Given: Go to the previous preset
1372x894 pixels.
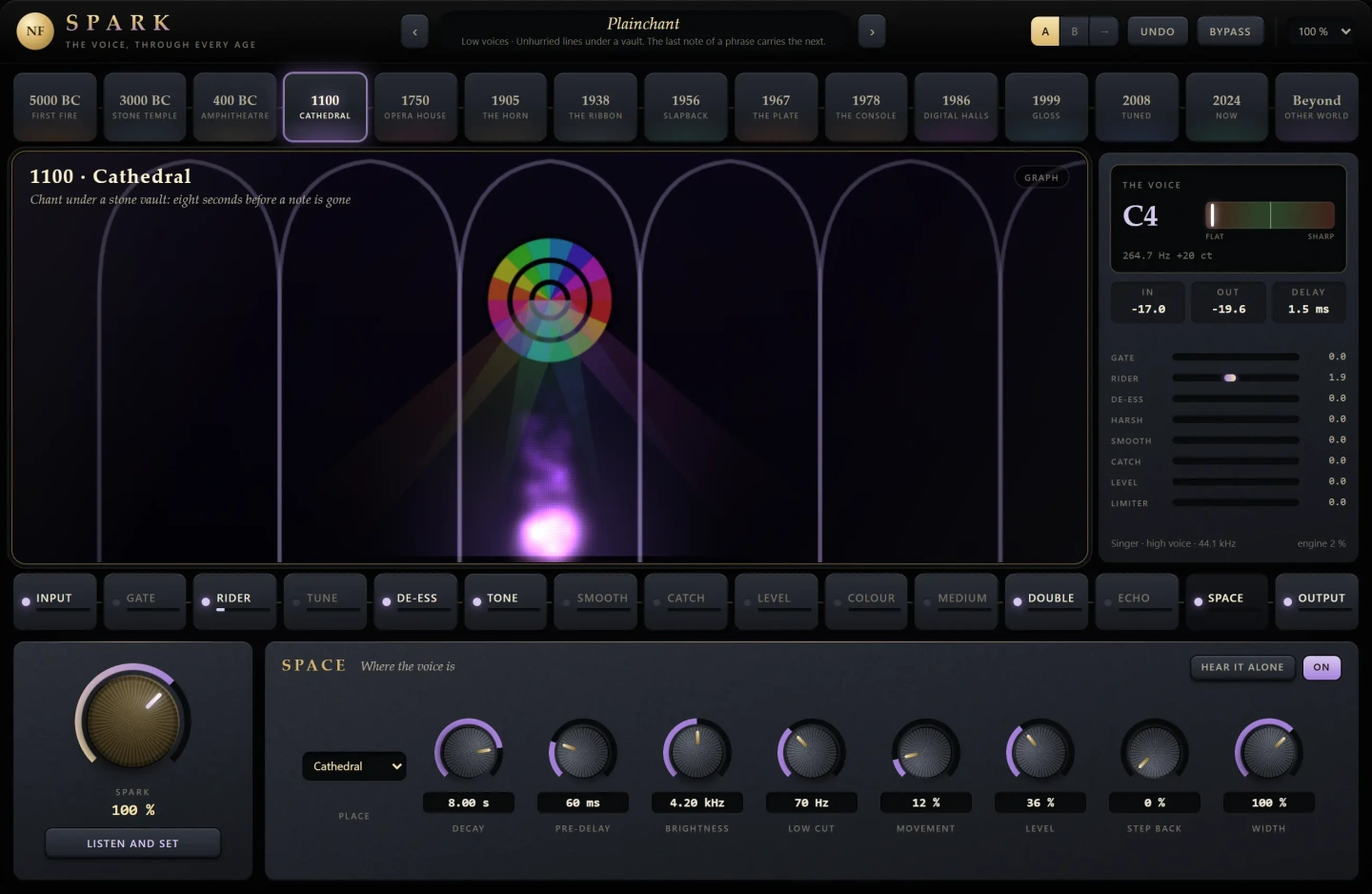Looking at the screenshot, I should [x=414, y=31].
